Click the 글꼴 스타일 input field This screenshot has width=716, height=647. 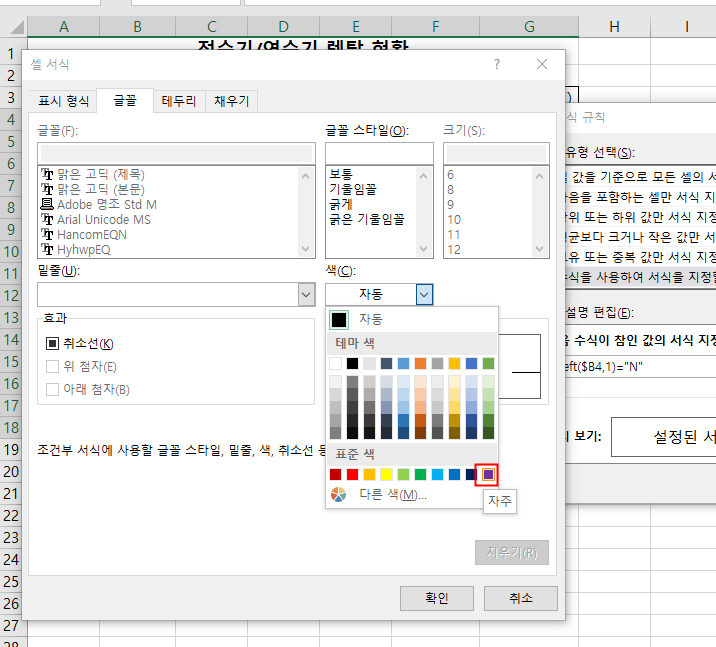(x=379, y=153)
